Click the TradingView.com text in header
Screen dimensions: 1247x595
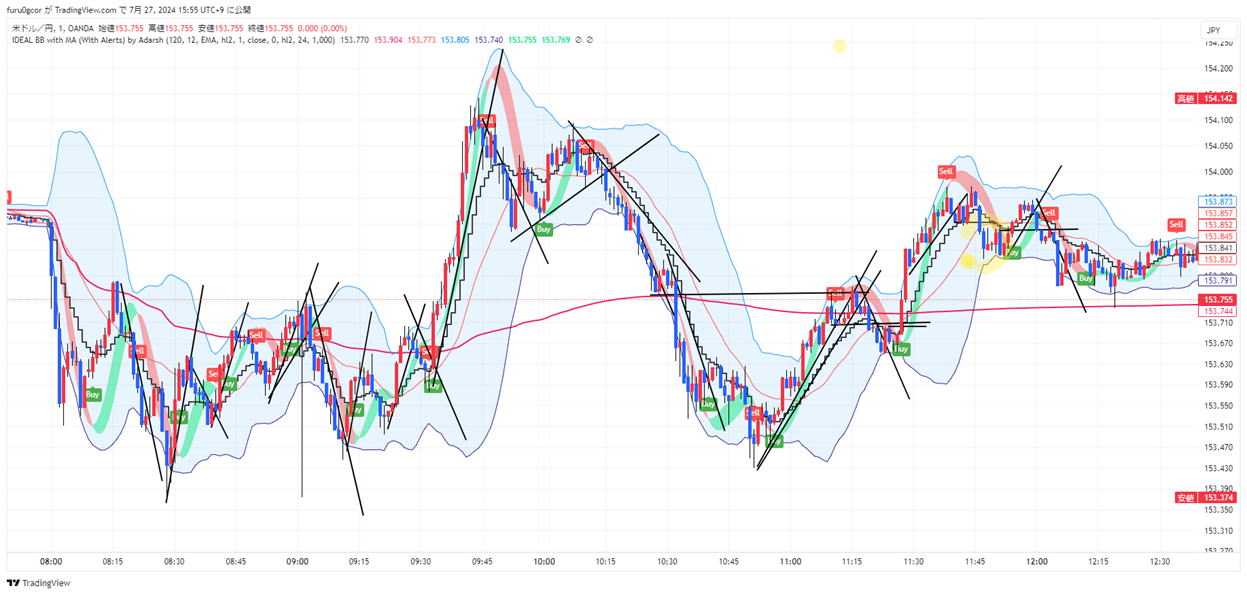click(x=95, y=10)
